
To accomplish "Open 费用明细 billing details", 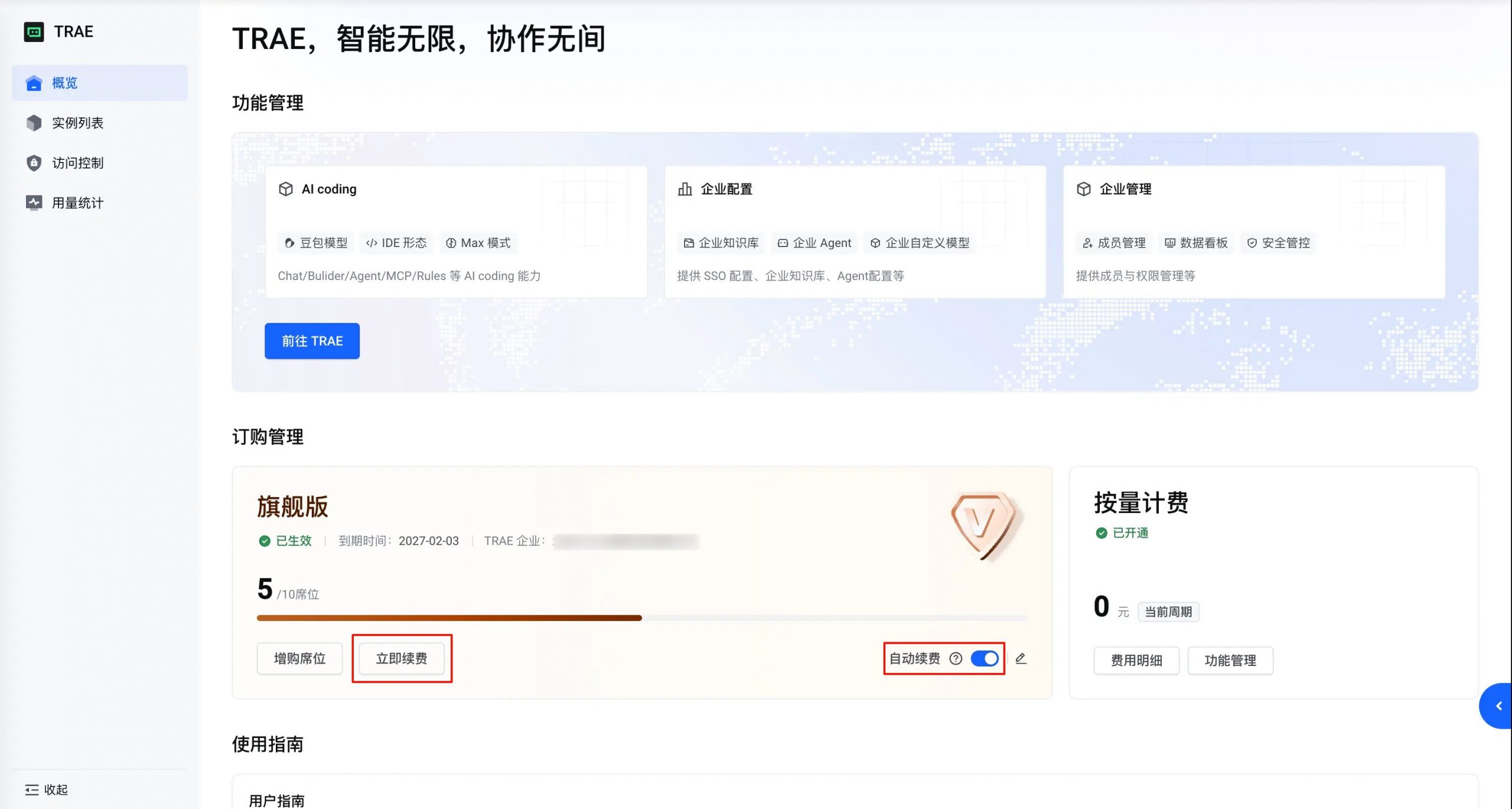I will (x=1136, y=660).
